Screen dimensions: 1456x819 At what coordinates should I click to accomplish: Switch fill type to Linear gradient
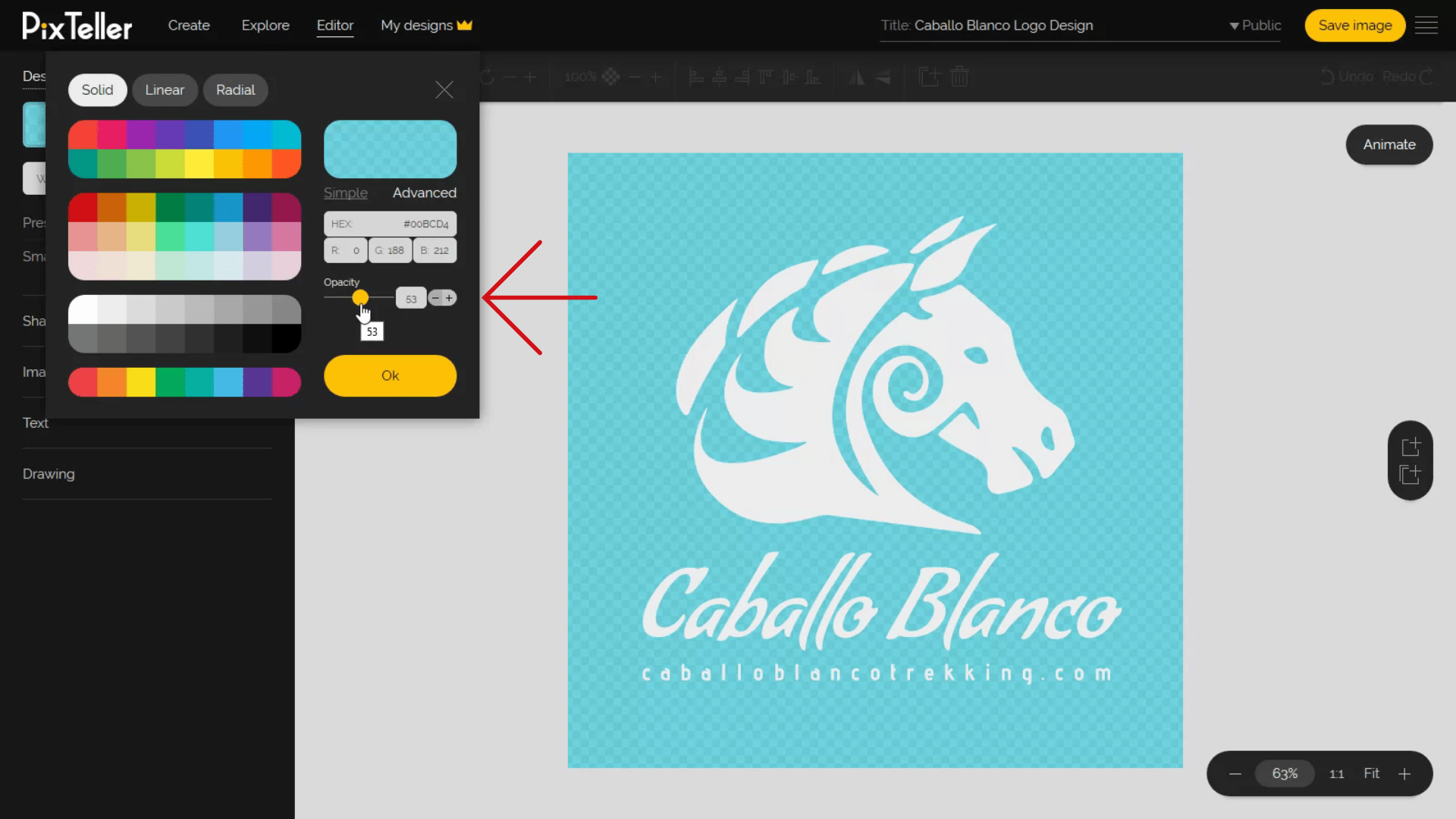[165, 89]
